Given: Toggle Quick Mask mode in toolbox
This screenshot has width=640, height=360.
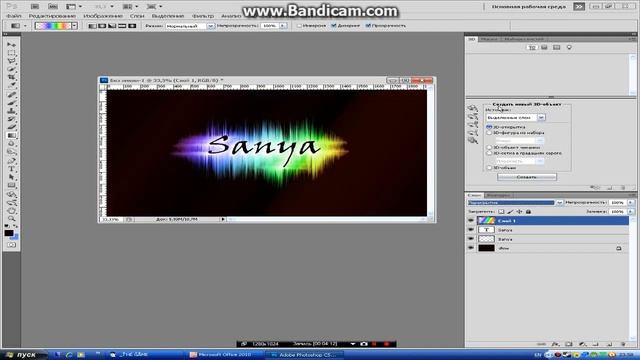Looking at the screenshot, I should pyautogui.click(x=11, y=245).
